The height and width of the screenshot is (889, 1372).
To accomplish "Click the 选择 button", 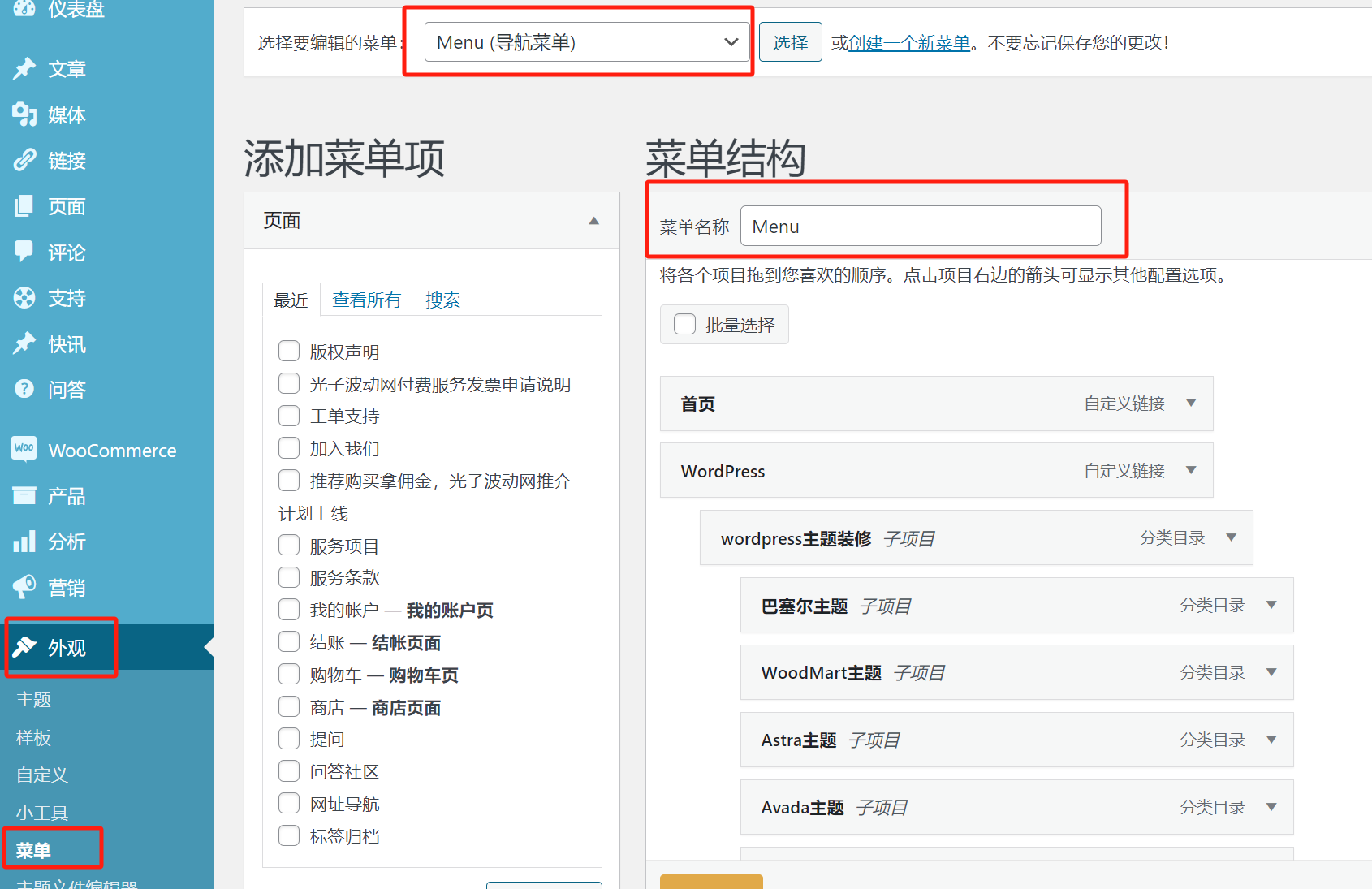I will point(790,41).
